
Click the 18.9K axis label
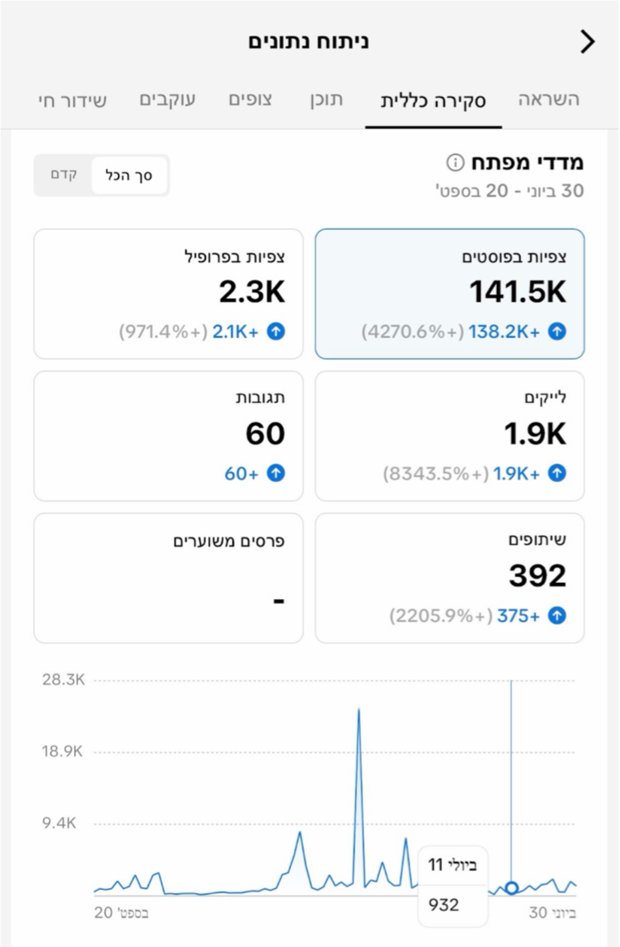[x=62, y=751]
